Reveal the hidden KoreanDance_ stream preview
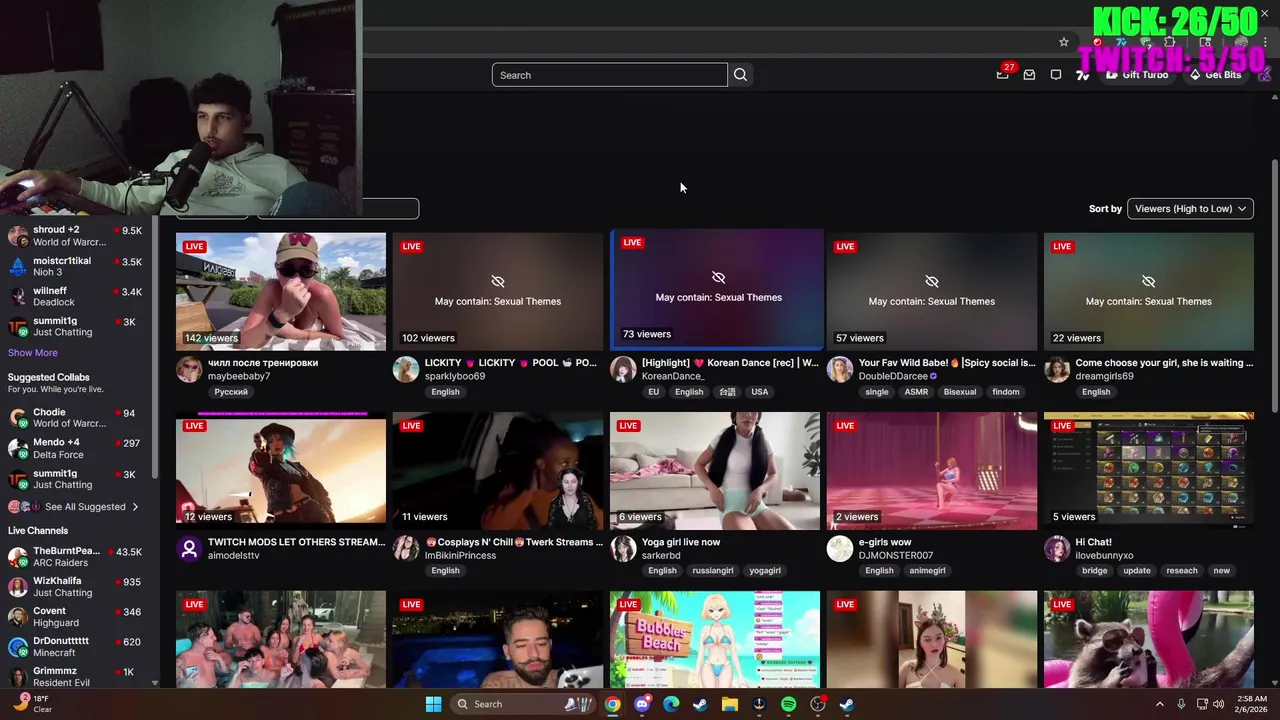 717,289
